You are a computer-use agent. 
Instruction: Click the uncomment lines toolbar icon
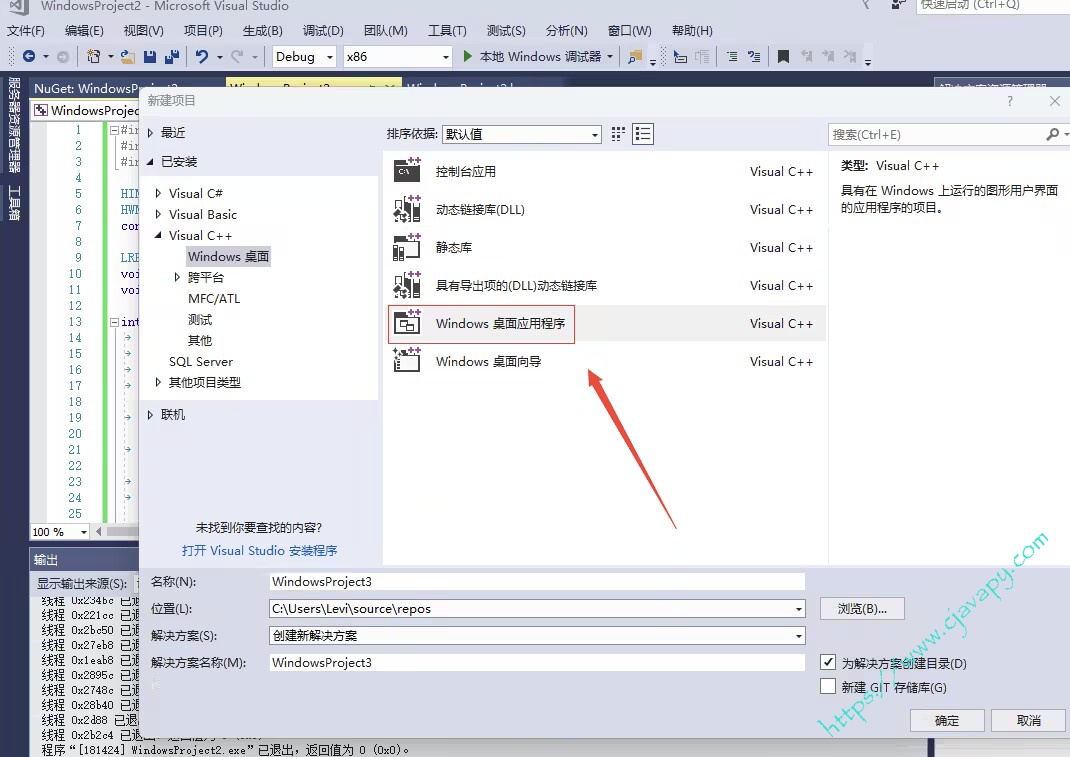click(754, 57)
